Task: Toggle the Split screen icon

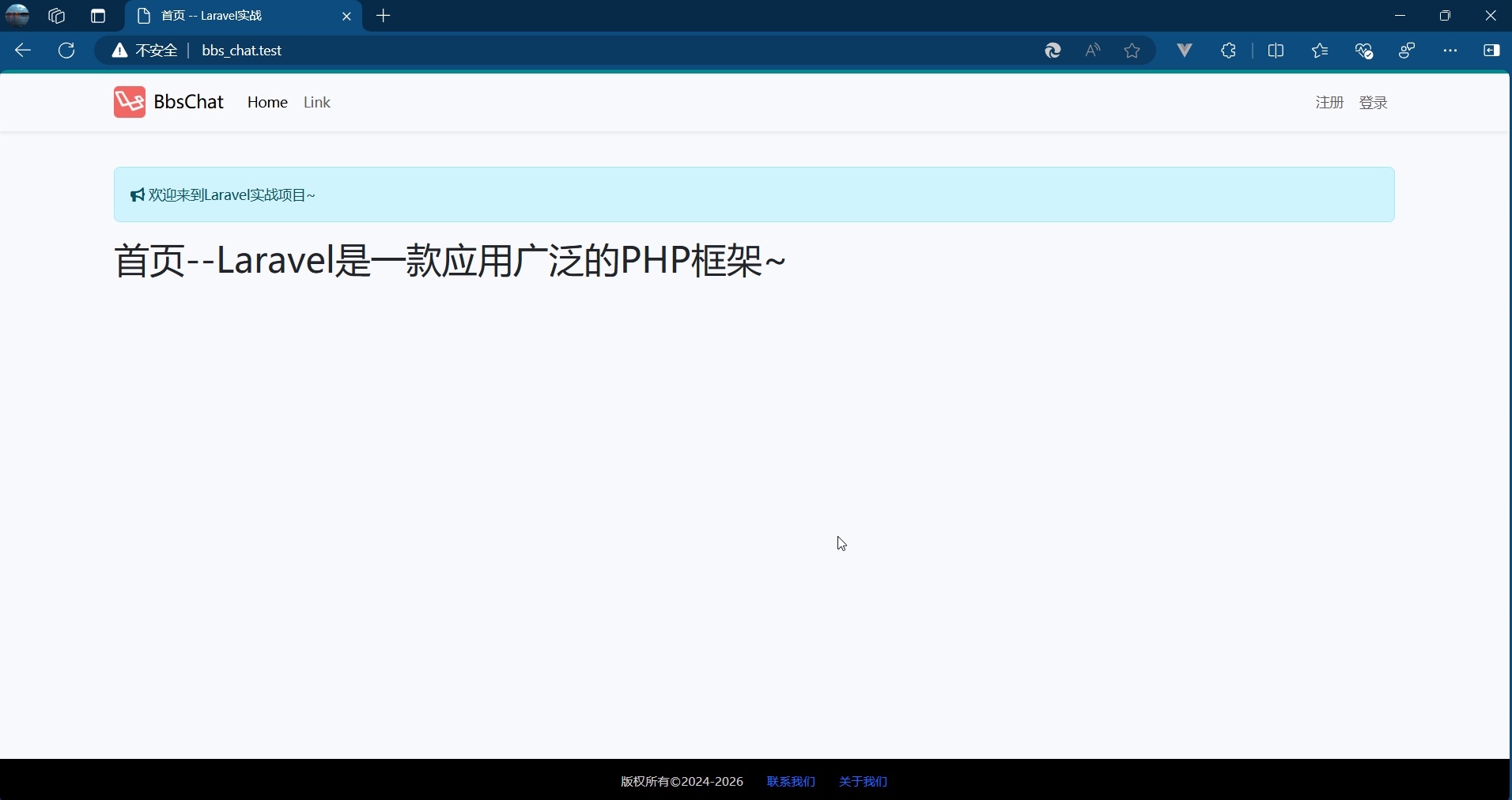Action: tap(1276, 51)
